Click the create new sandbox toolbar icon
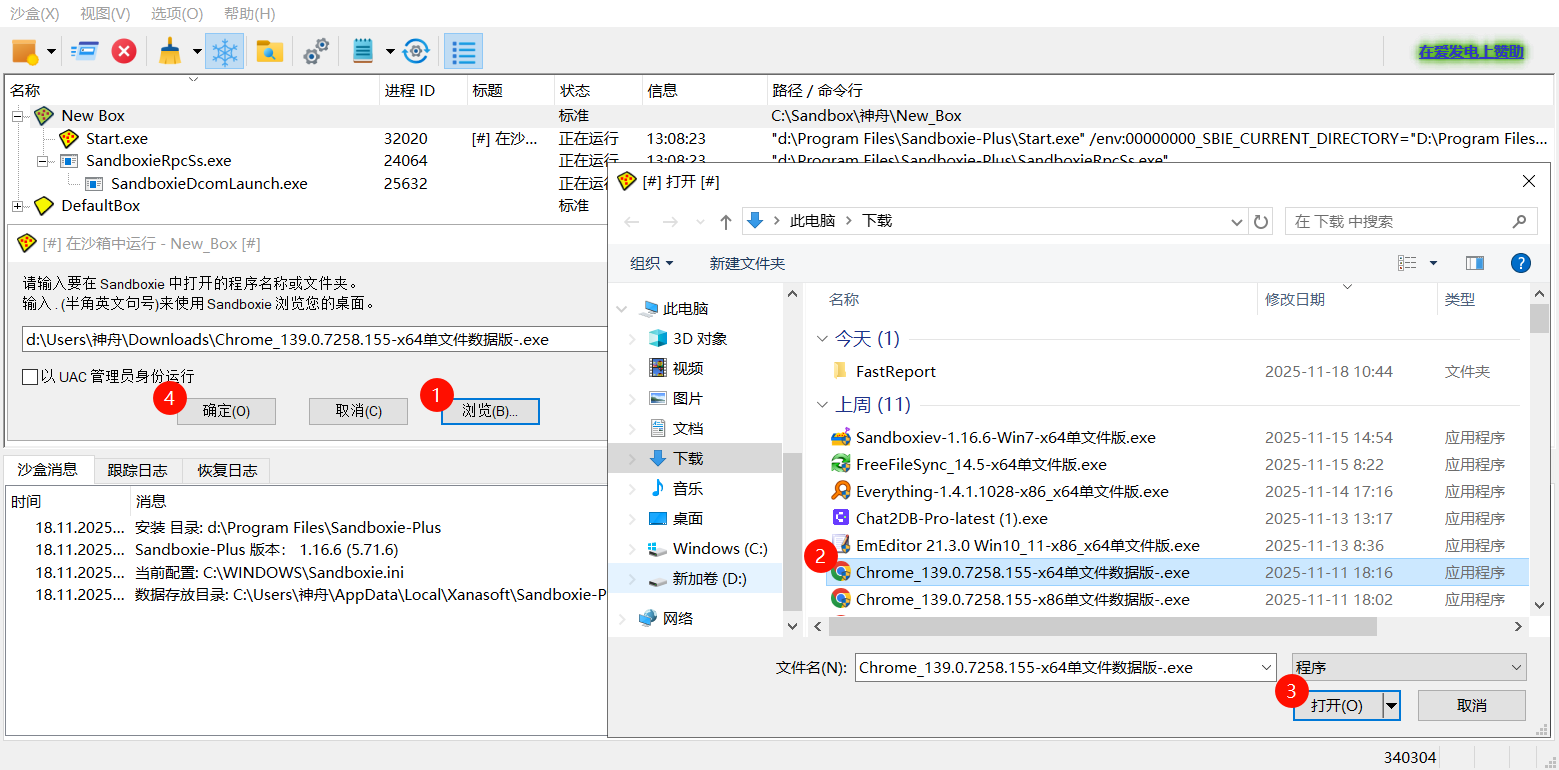The width and height of the screenshot is (1559, 770). coord(24,51)
